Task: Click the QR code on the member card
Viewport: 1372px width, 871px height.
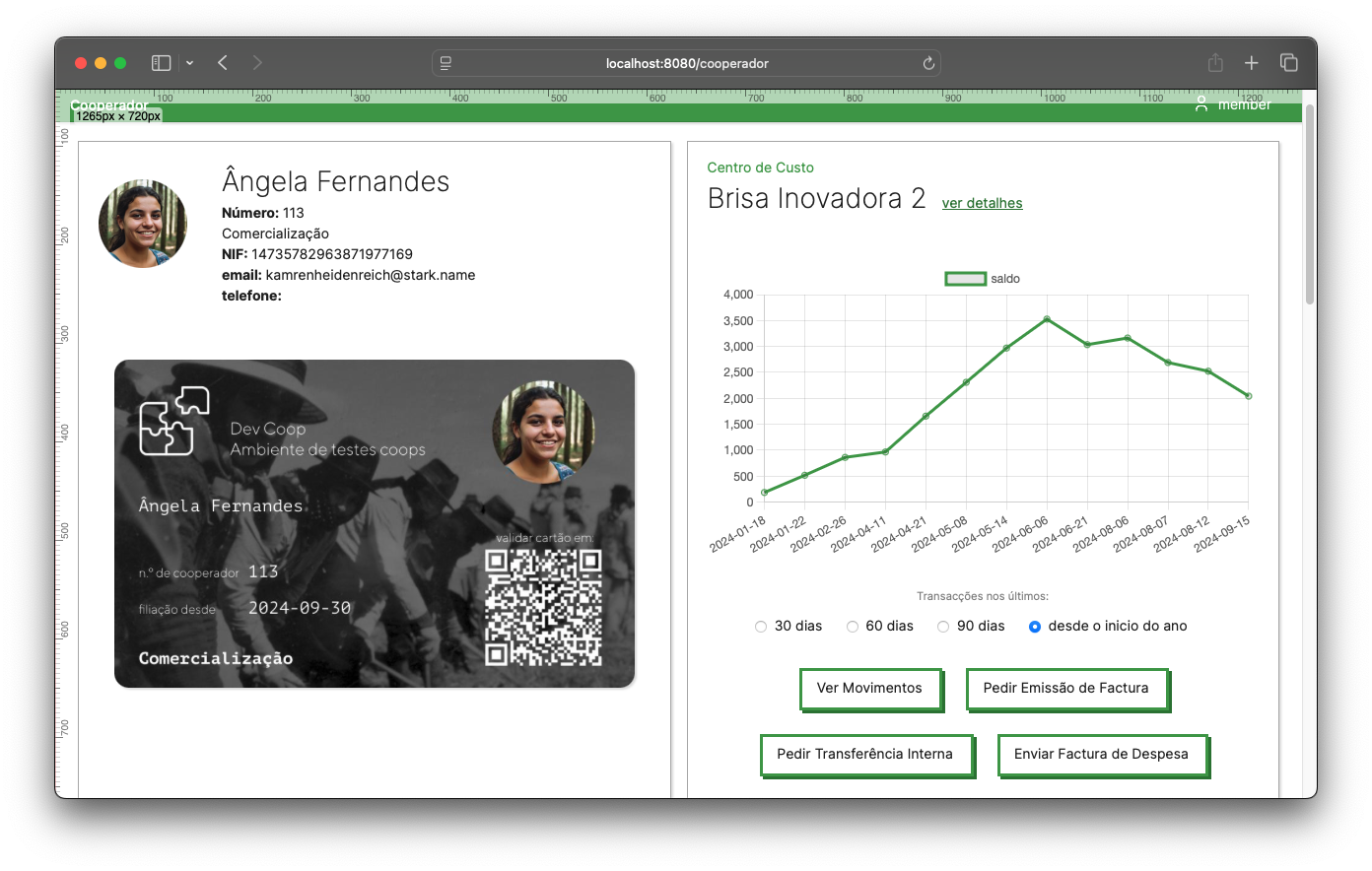Action: [543, 607]
